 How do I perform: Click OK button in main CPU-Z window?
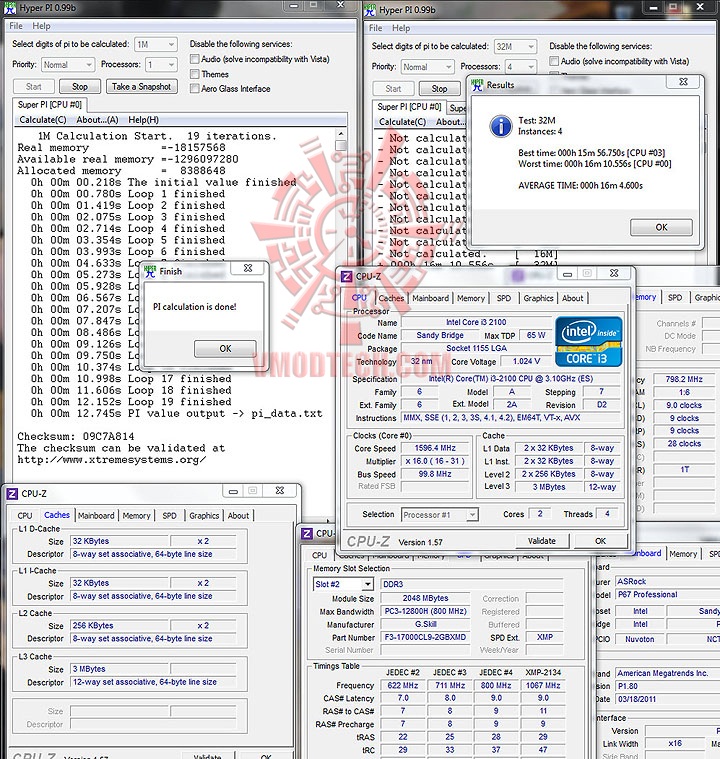point(600,541)
